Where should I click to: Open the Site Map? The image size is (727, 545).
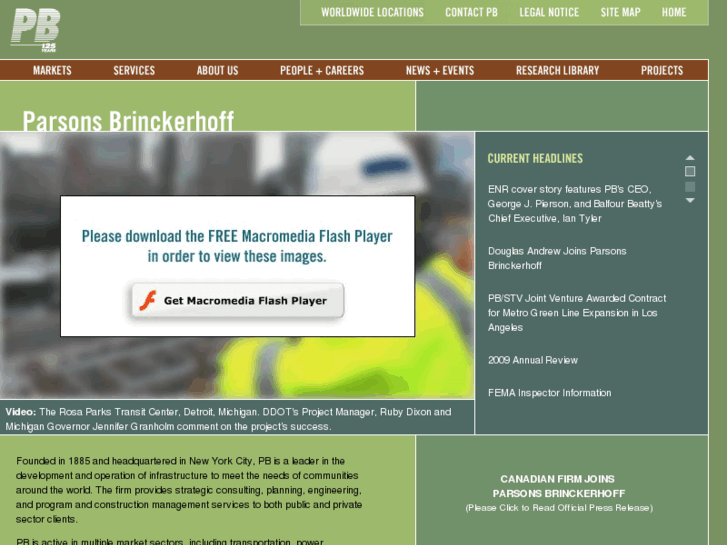[x=620, y=13]
